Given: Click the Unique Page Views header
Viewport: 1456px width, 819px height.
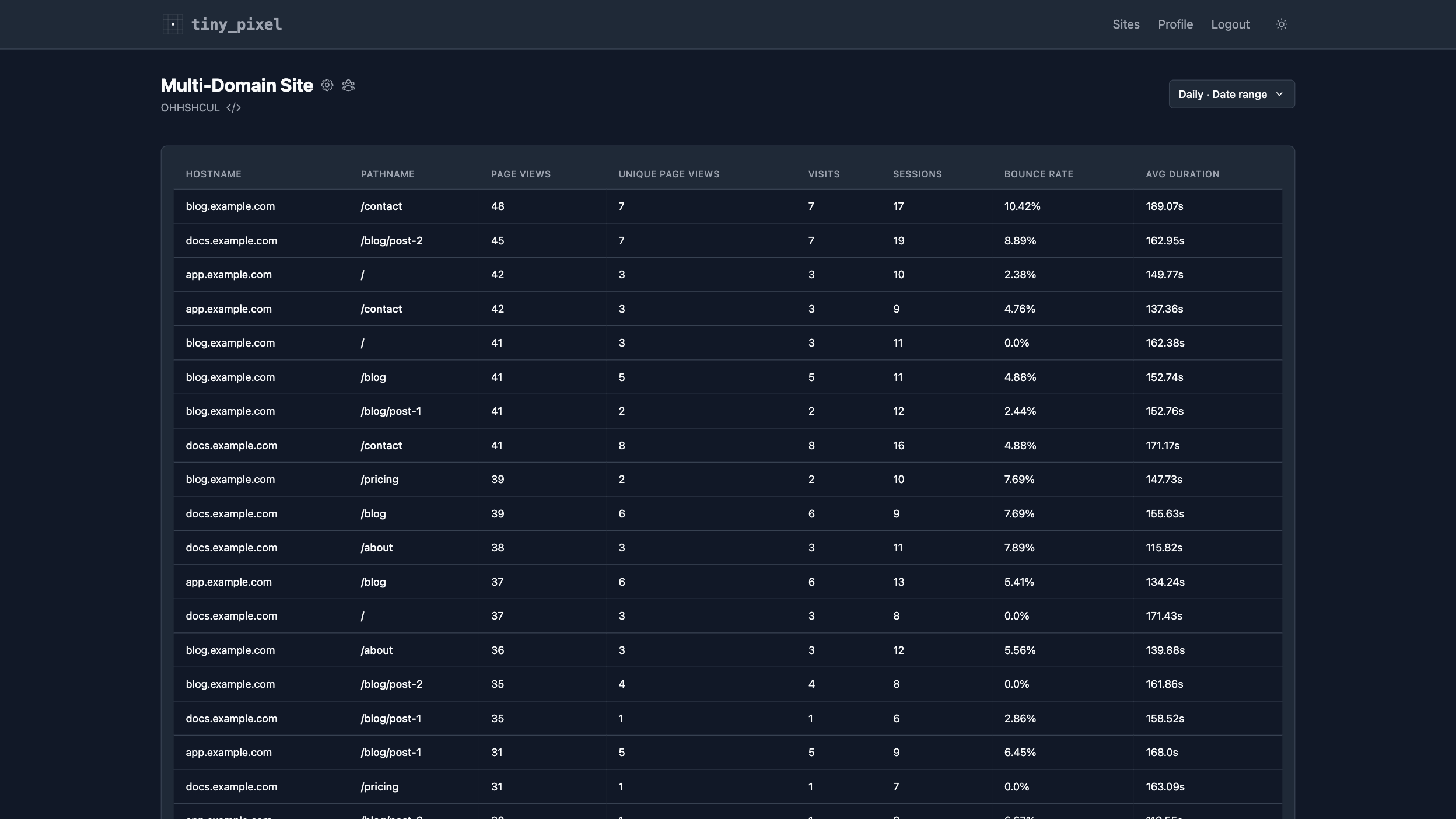Looking at the screenshot, I should click(669, 174).
